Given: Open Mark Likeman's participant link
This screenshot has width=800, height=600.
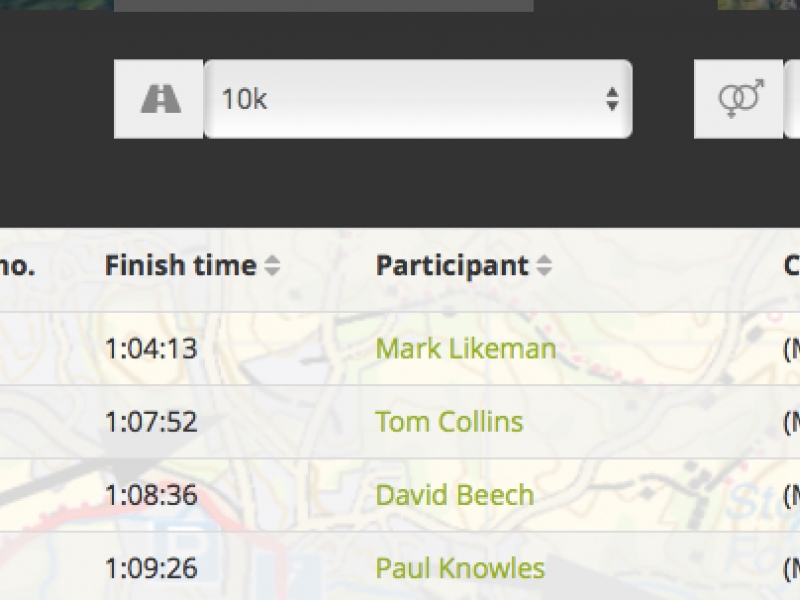Looking at the screenshot, I should 465,349.
